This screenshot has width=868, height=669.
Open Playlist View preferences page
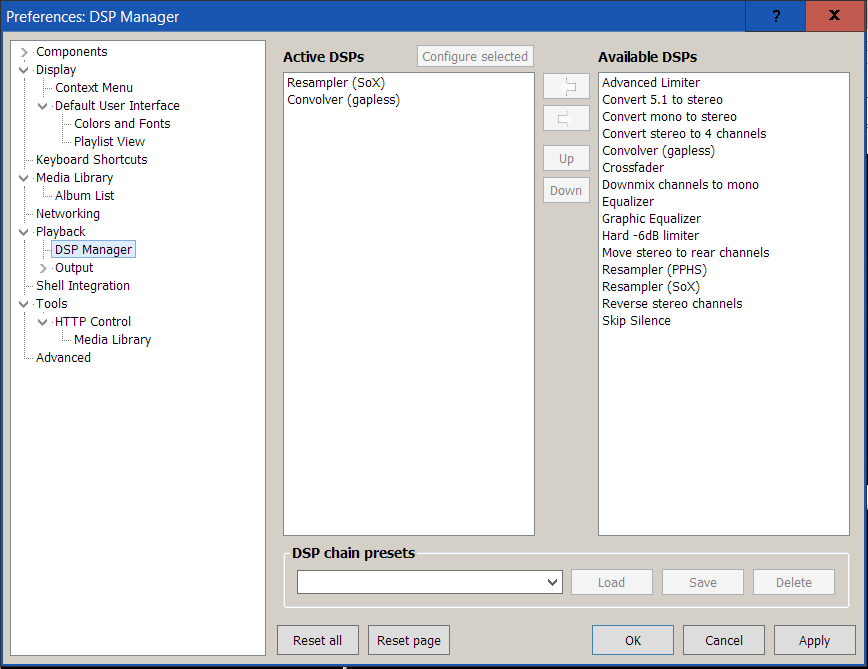point(109,142)
